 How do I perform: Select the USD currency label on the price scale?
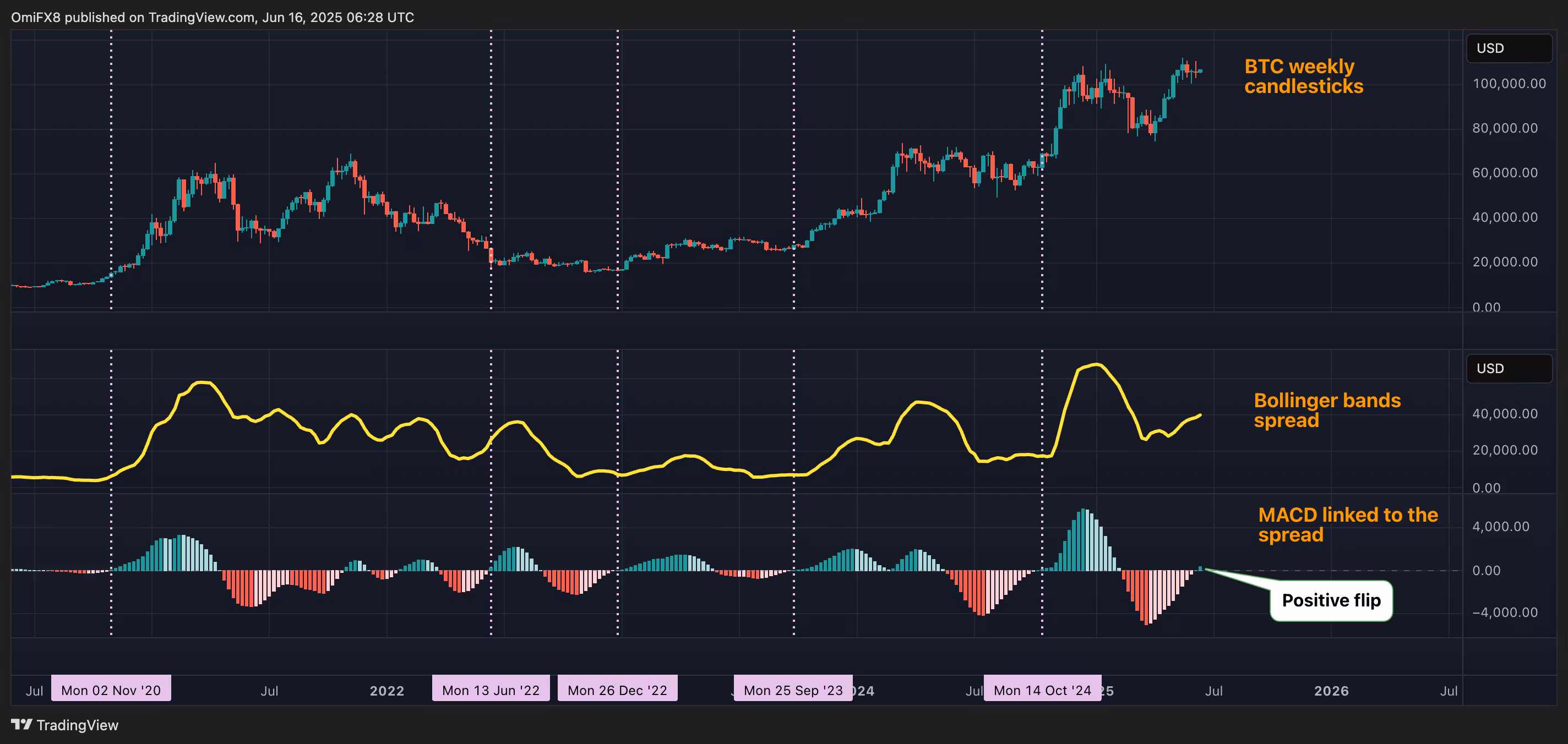(1509, 48)
